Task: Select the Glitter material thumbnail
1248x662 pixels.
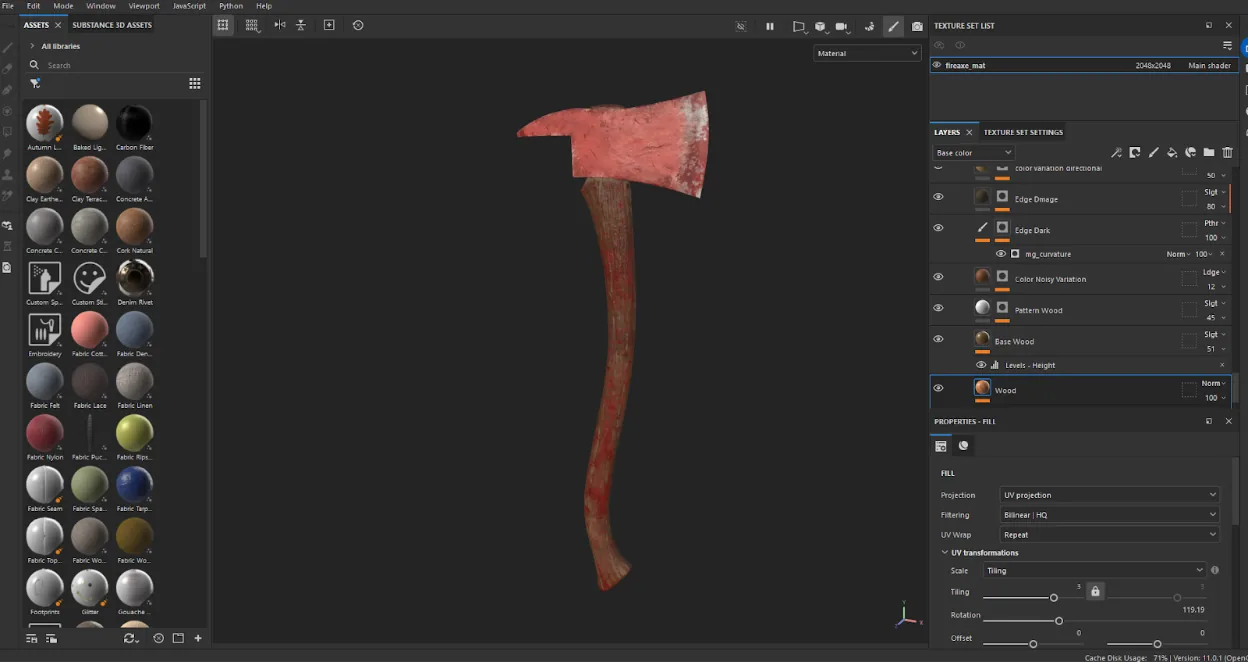Action: [x=89, y=588]
